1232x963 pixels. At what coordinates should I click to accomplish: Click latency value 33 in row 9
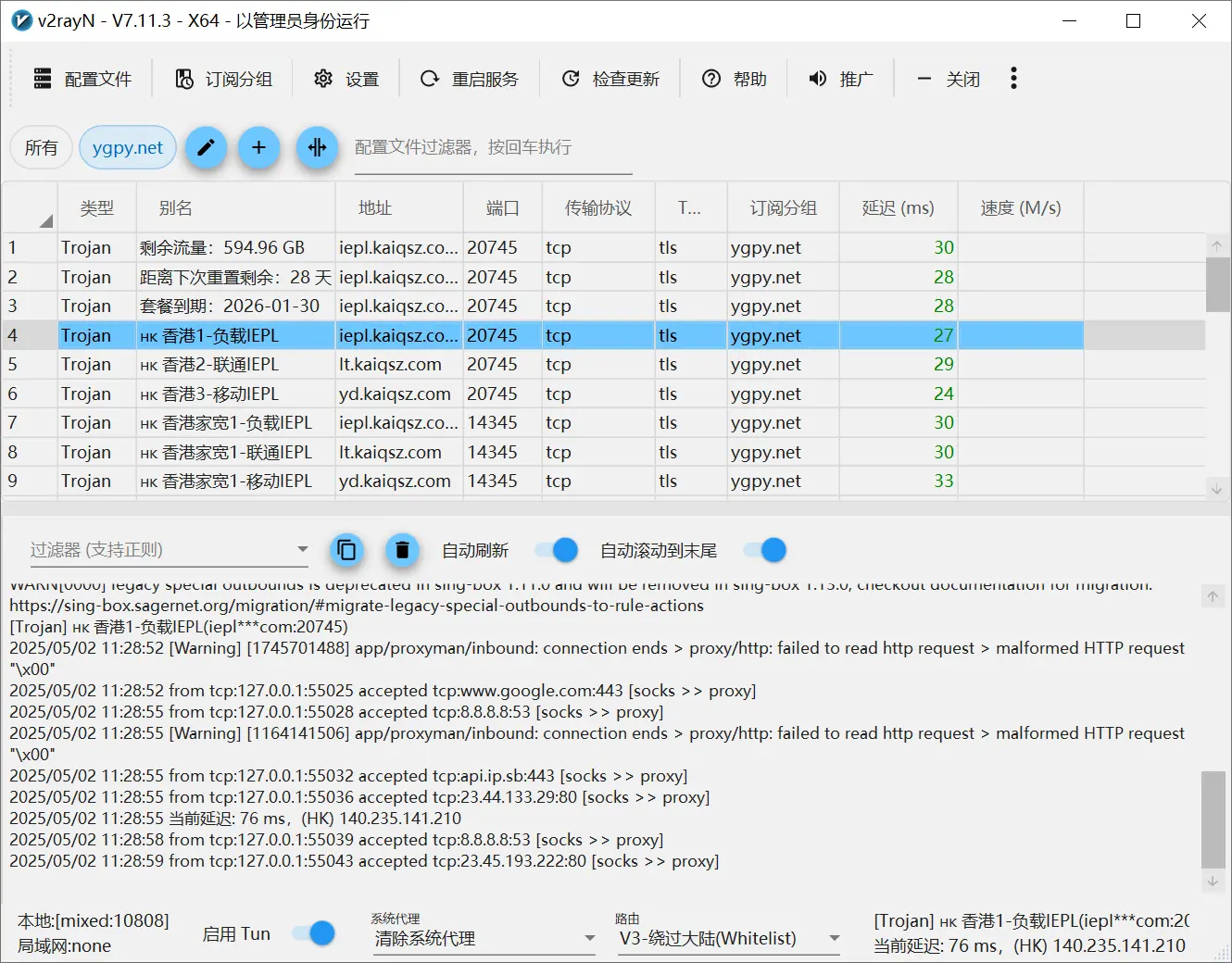pyautogui.click(x=943, y=481)
